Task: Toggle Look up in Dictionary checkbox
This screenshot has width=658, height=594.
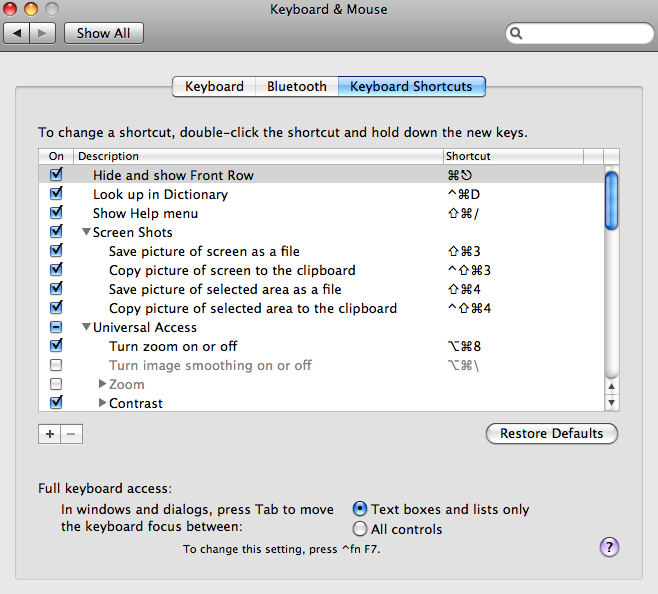Action: pos(56,194)
